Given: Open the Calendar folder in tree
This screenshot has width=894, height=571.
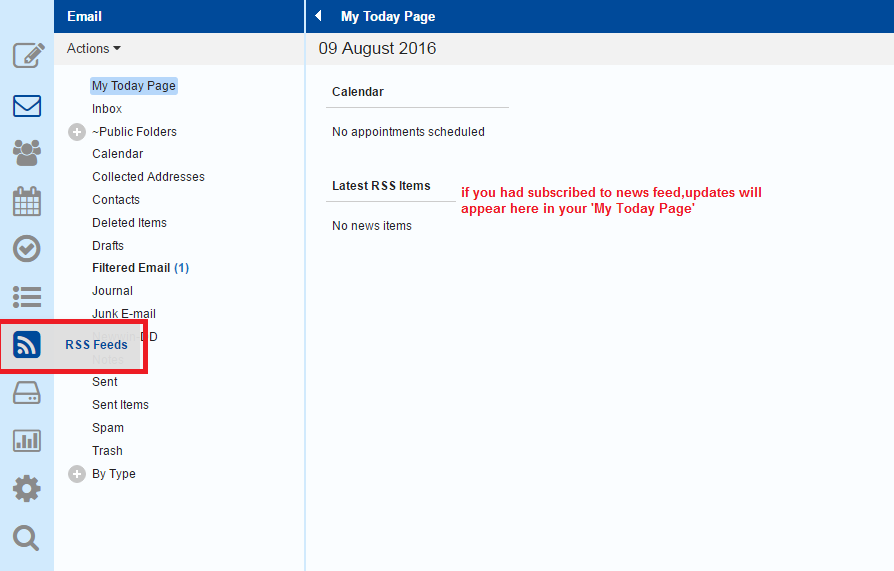Looking at the screenshot, I should tap(117, 154).
